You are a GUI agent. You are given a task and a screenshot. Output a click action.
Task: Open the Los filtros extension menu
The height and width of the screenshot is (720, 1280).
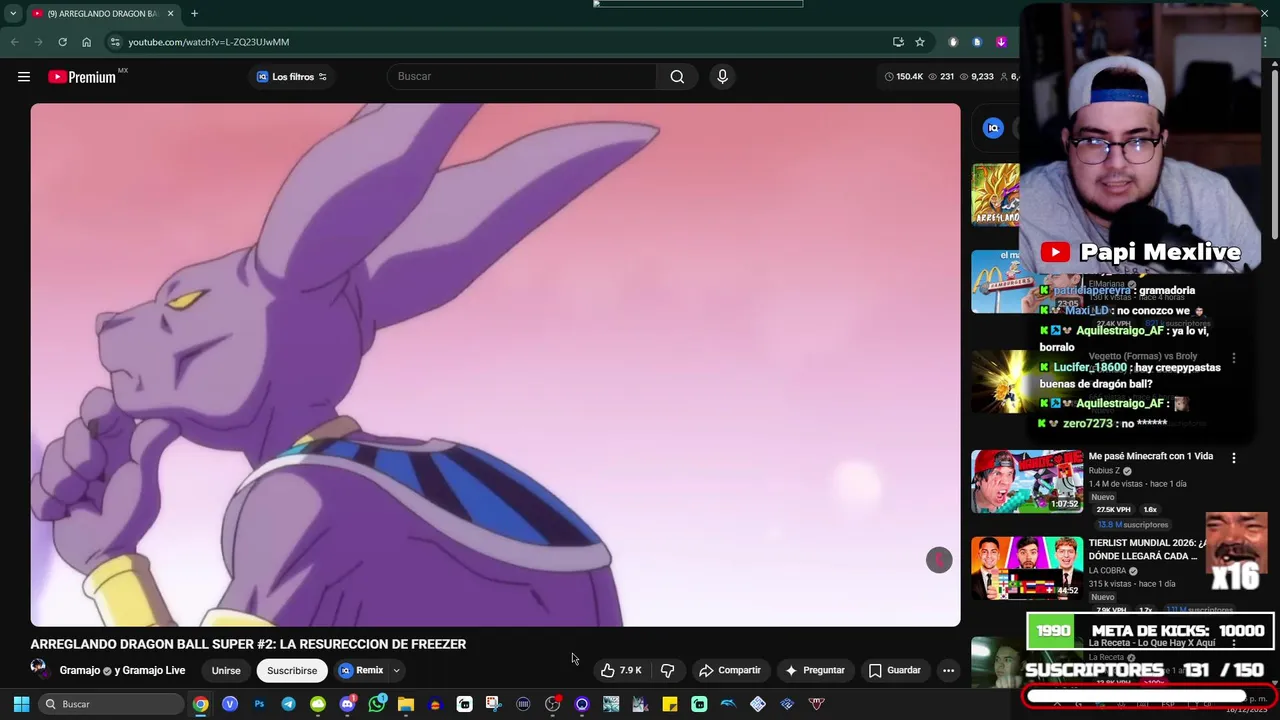click(x=292, y=77)
